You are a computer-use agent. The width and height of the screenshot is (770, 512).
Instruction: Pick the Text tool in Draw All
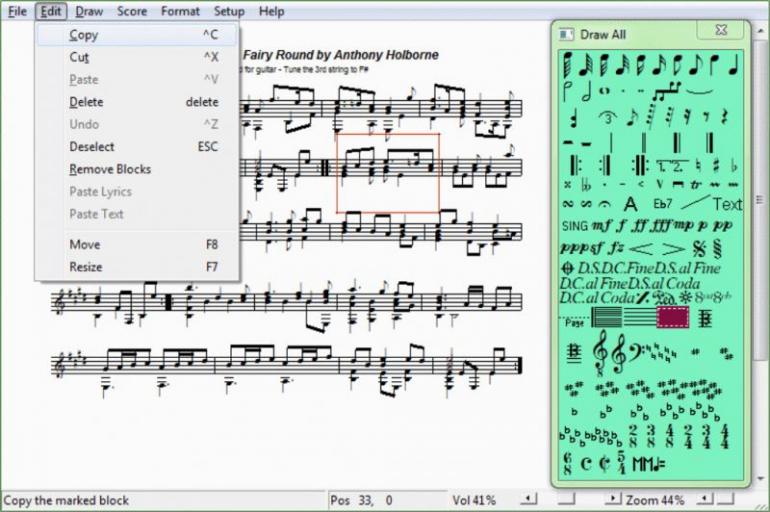click(727, 204)
